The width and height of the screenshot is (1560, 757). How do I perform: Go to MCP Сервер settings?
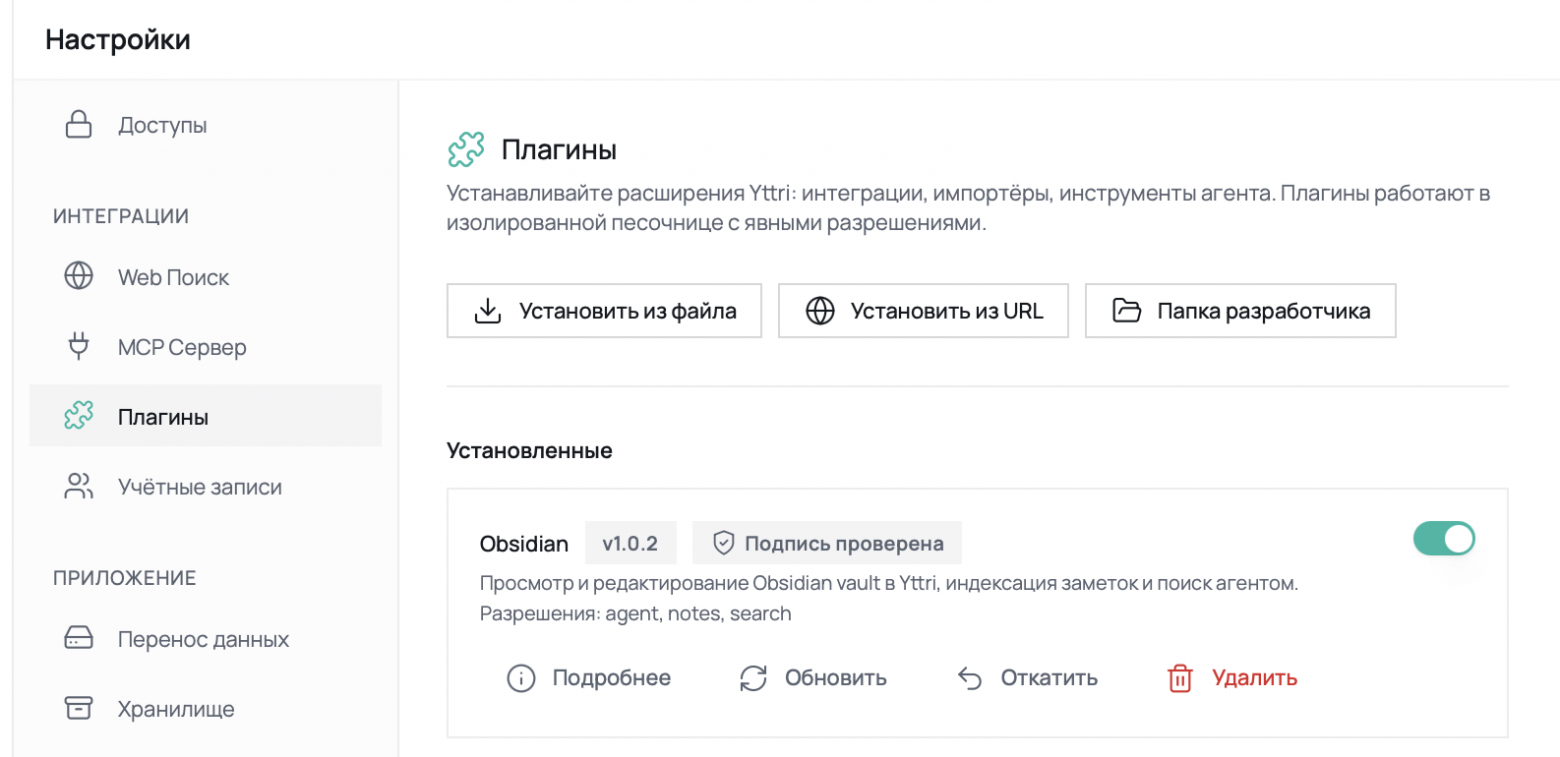point(206,346)
